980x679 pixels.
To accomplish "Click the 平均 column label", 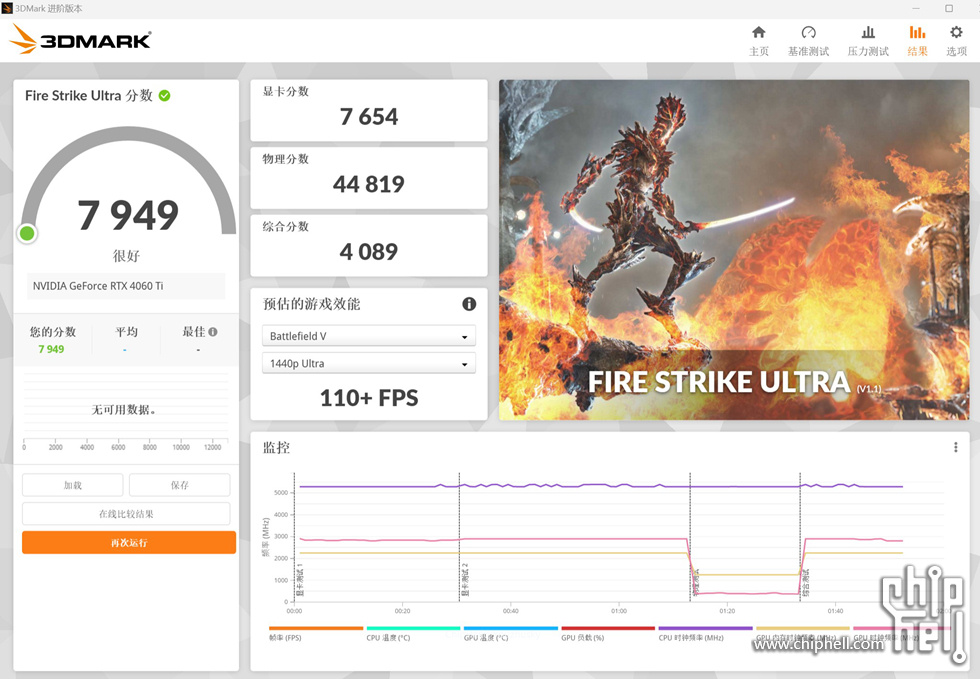I will [x=126, y=332].
